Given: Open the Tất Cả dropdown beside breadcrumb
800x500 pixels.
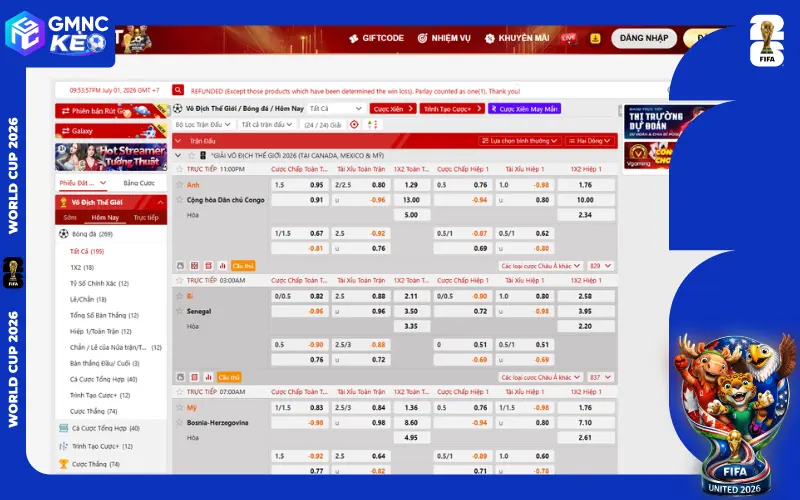Looking at the screenshot, I should tap(336, 108).
